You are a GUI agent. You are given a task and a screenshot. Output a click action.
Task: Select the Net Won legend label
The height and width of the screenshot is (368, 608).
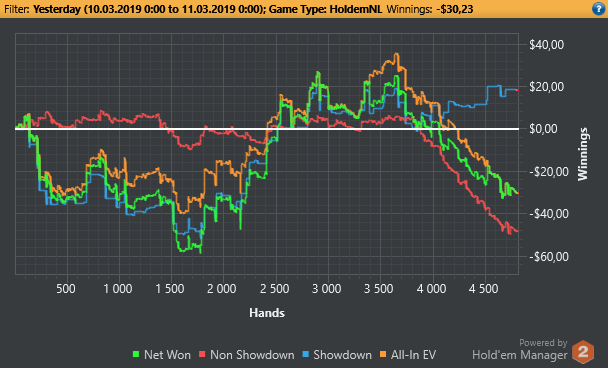(167, 355)
